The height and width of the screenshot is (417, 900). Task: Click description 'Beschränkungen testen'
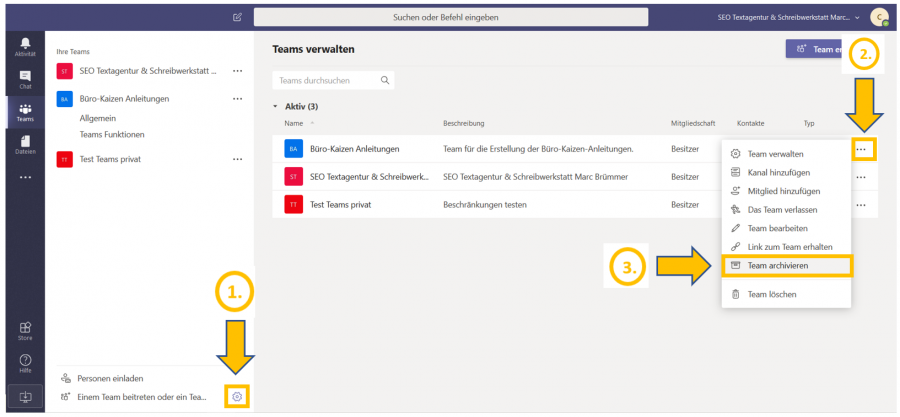click(x=485, y=204)
